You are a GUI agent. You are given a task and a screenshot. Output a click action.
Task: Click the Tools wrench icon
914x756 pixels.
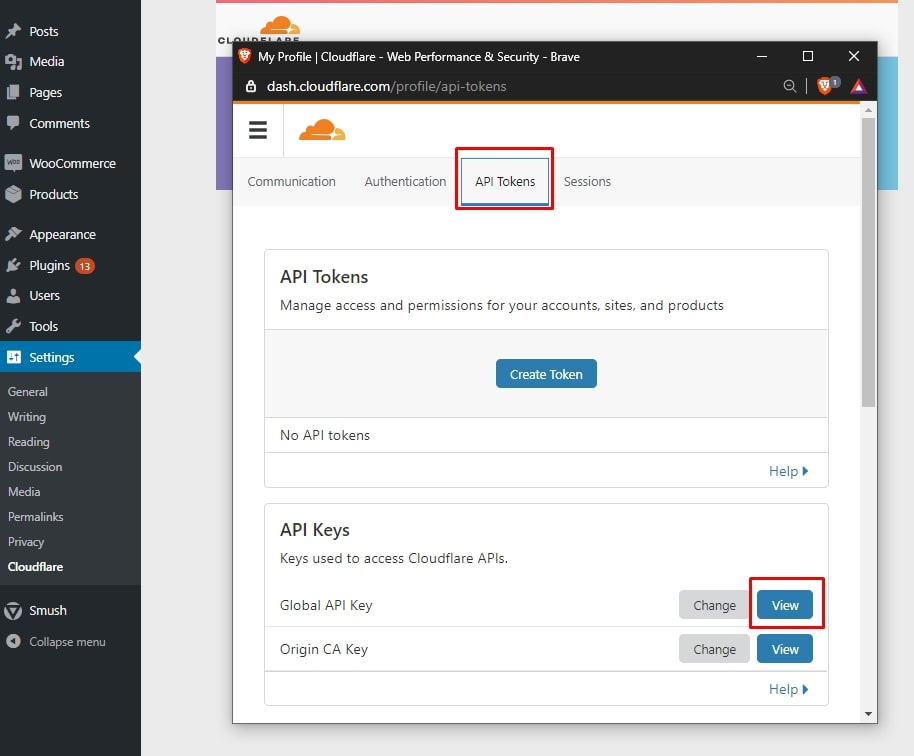click(x=13, y=326)
